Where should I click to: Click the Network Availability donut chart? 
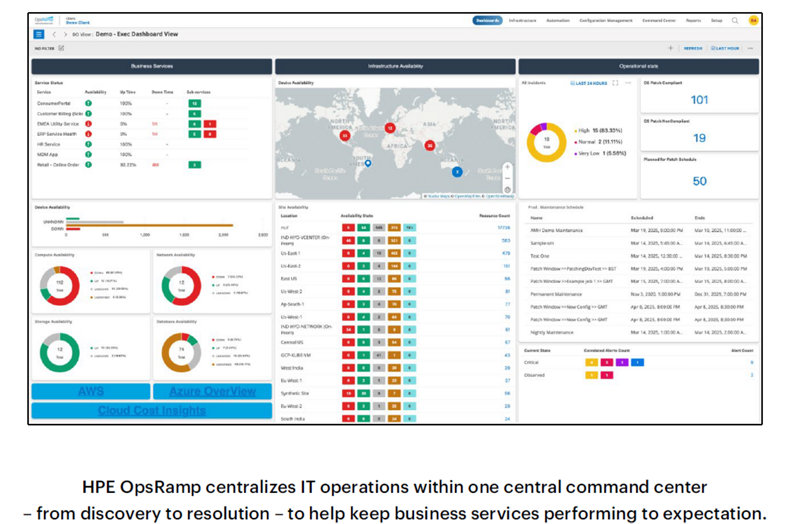[x=181, y=286]
